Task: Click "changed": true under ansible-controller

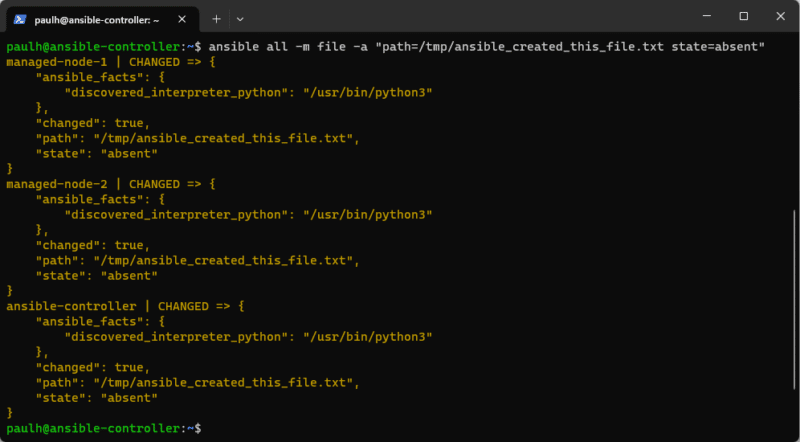Action: (x=92, y=367)
